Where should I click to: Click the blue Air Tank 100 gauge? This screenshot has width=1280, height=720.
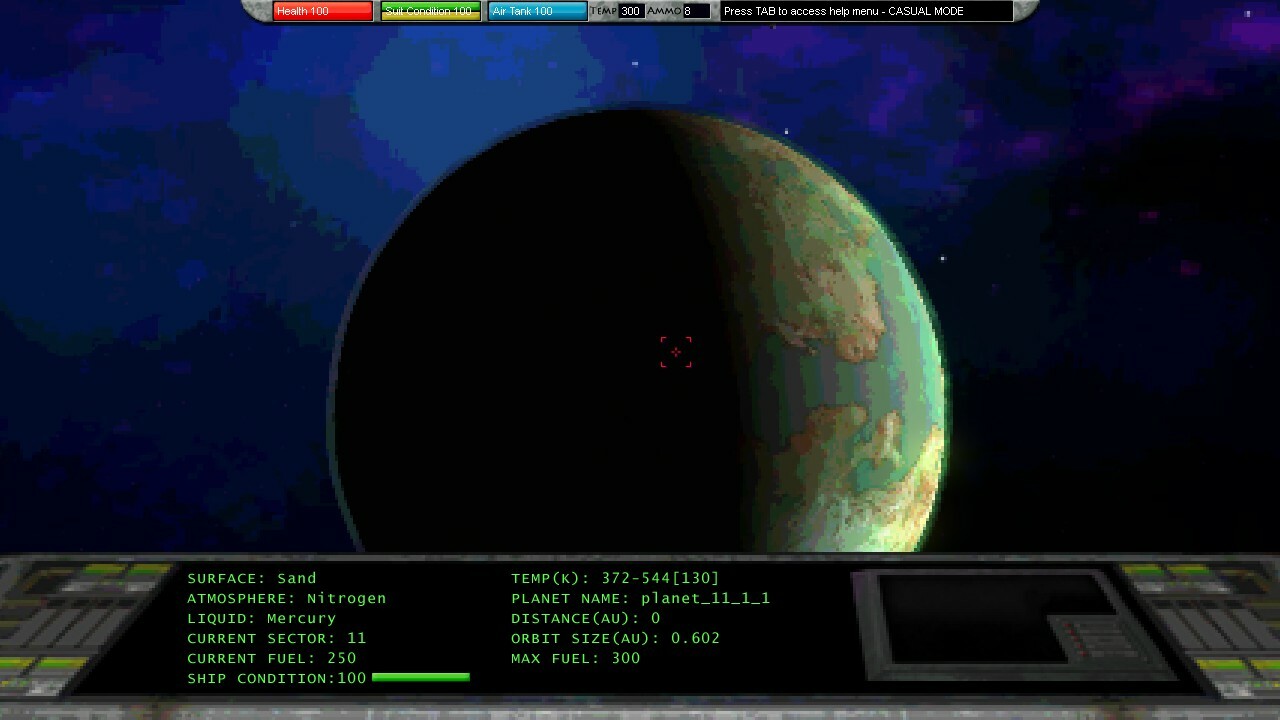coord(537,11)
